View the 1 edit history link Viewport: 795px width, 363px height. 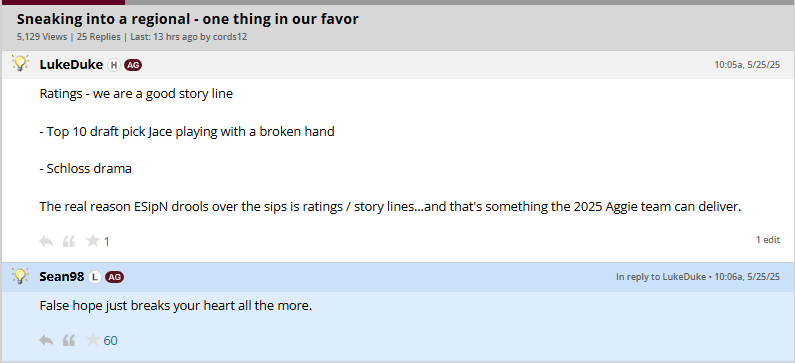tap(768, 239)
